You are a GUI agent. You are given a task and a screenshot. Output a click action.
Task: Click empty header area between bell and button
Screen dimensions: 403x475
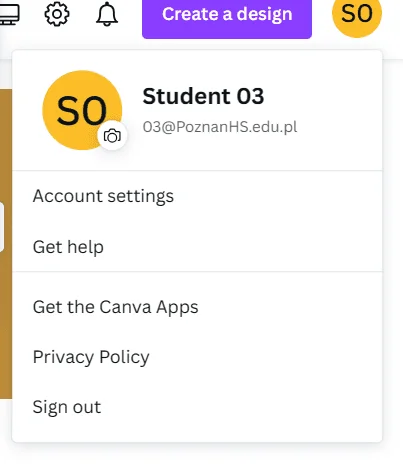[x=130, y=15]
